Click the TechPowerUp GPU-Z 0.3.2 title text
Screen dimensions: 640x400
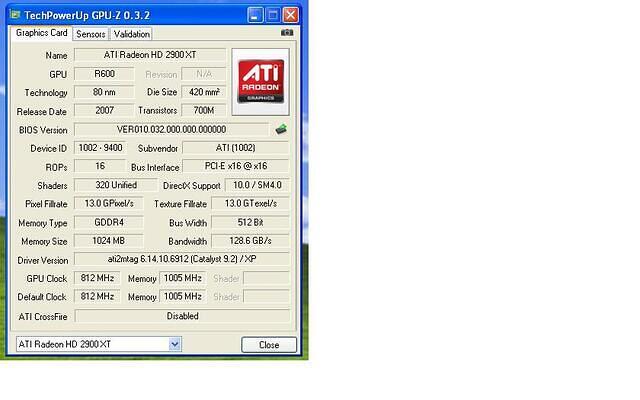point(87,16)
